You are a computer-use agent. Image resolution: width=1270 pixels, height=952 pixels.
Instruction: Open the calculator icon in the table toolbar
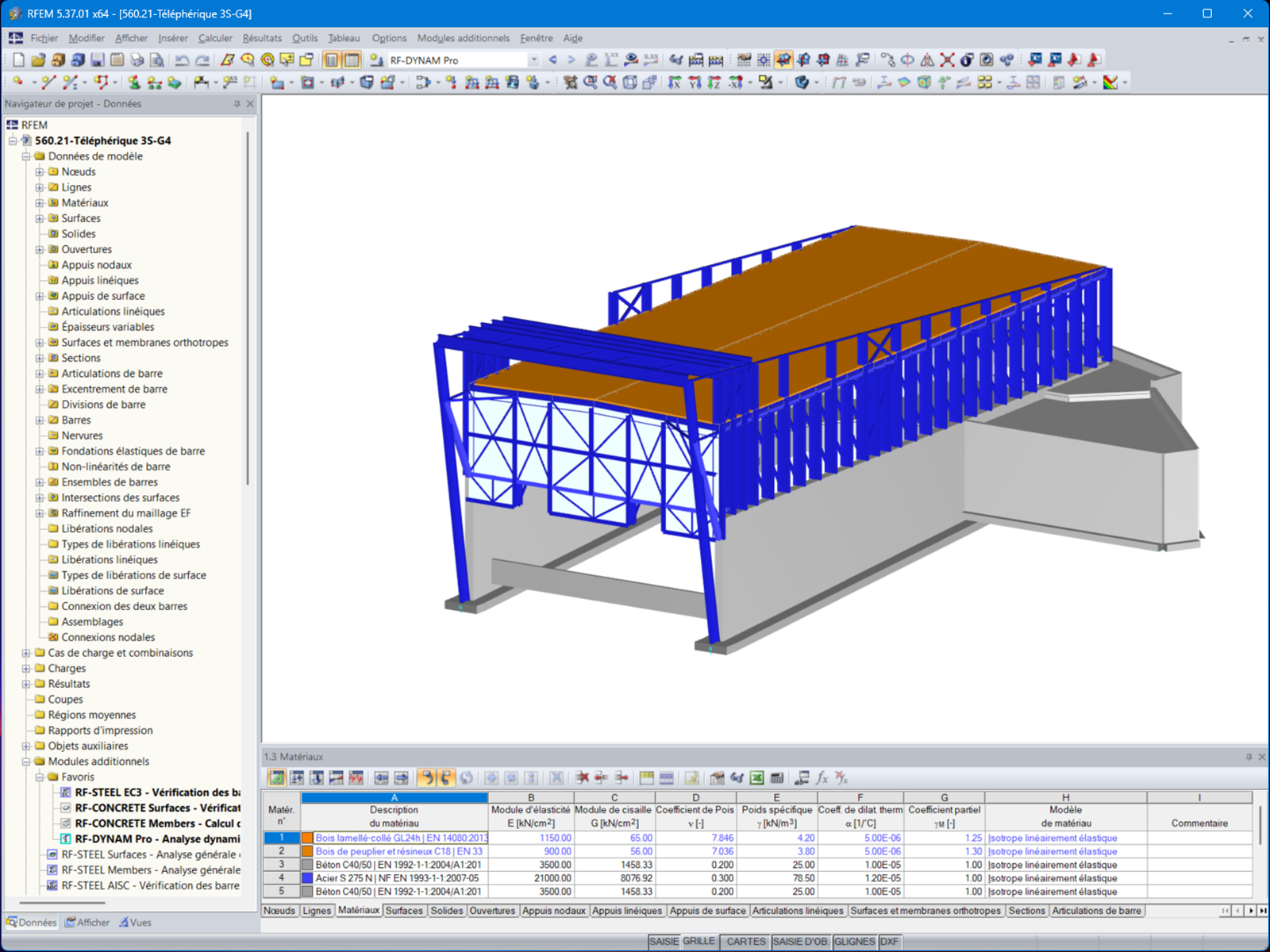[x=775, y=777]
